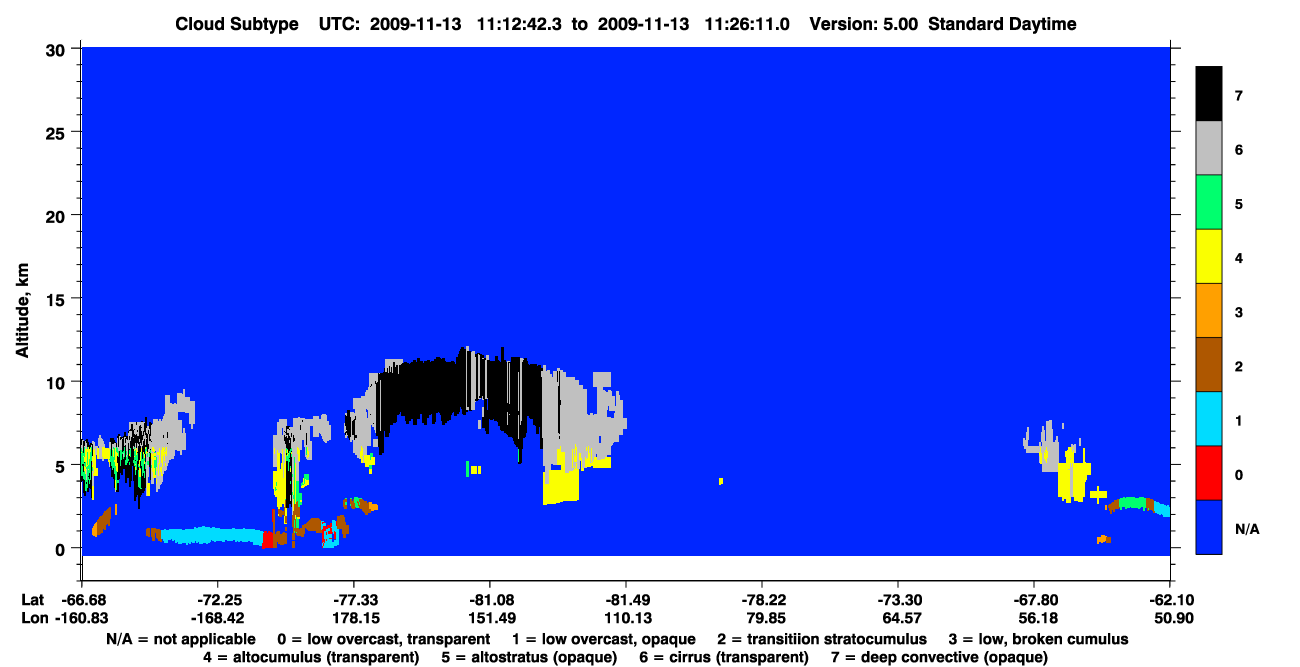Click longitude value 79.85

[x=762, y=619]
